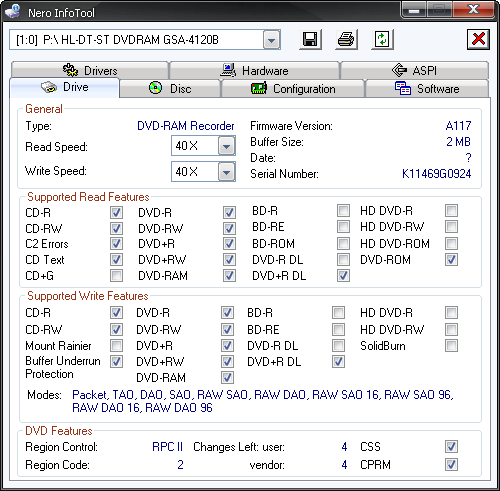The width and height of the screenshot is (500, 491).
Task: Click the Print icon
Action: click(346, 39)
